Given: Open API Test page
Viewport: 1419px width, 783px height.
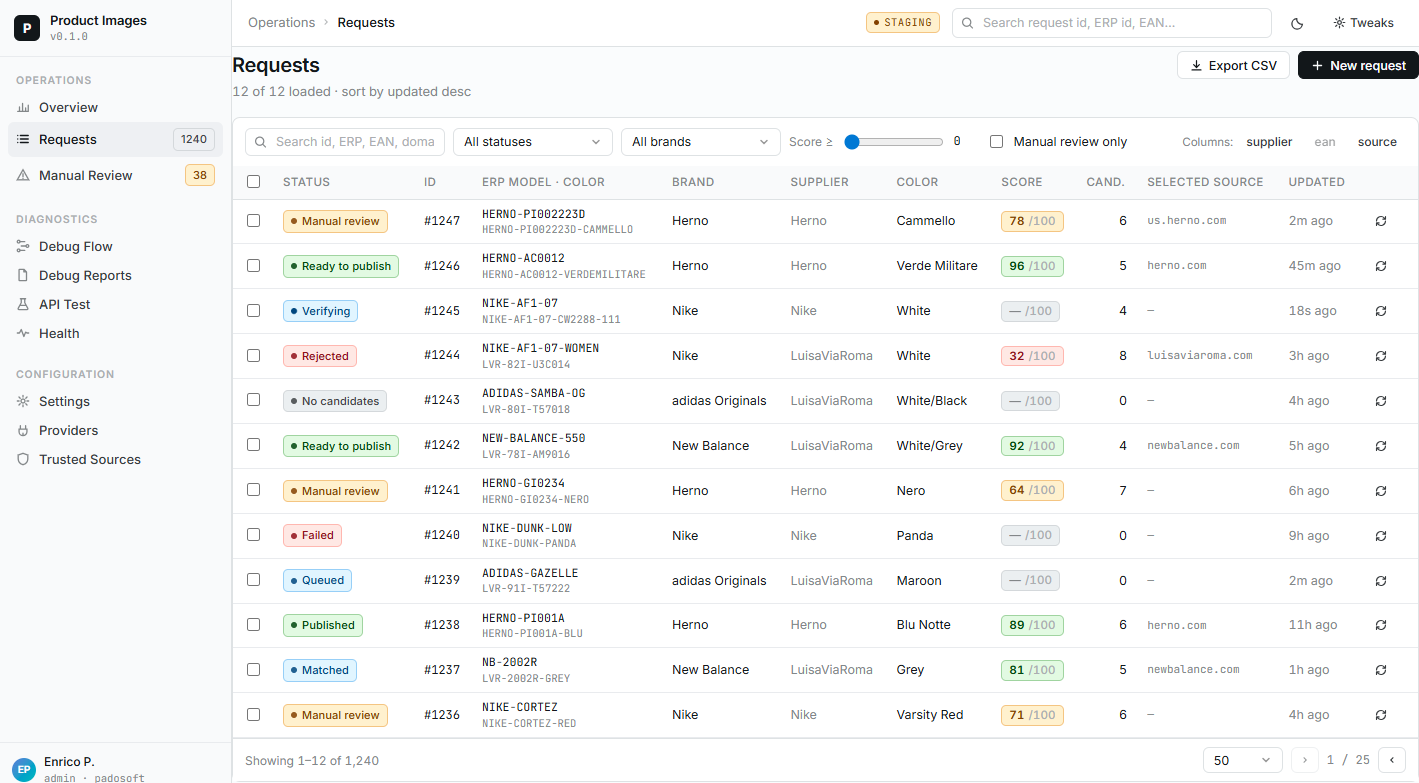Looking at the screenshot, I should point(115,304).
